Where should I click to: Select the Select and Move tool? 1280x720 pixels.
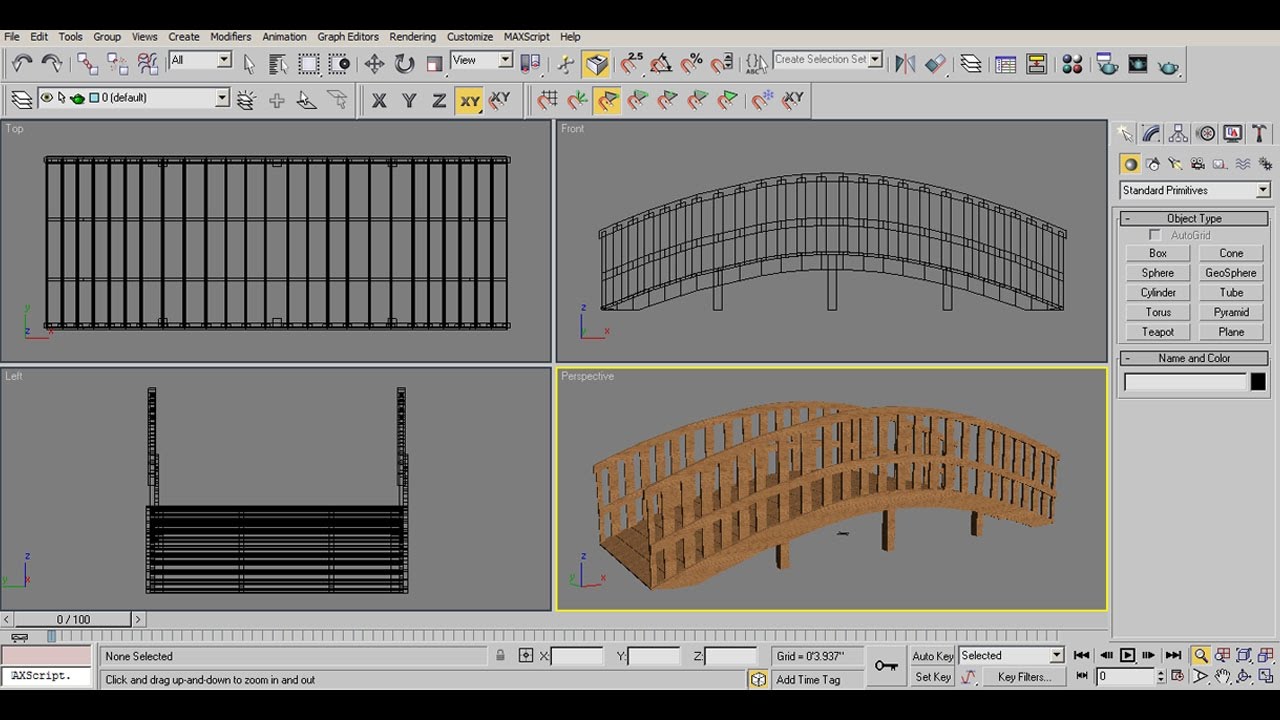374,64
